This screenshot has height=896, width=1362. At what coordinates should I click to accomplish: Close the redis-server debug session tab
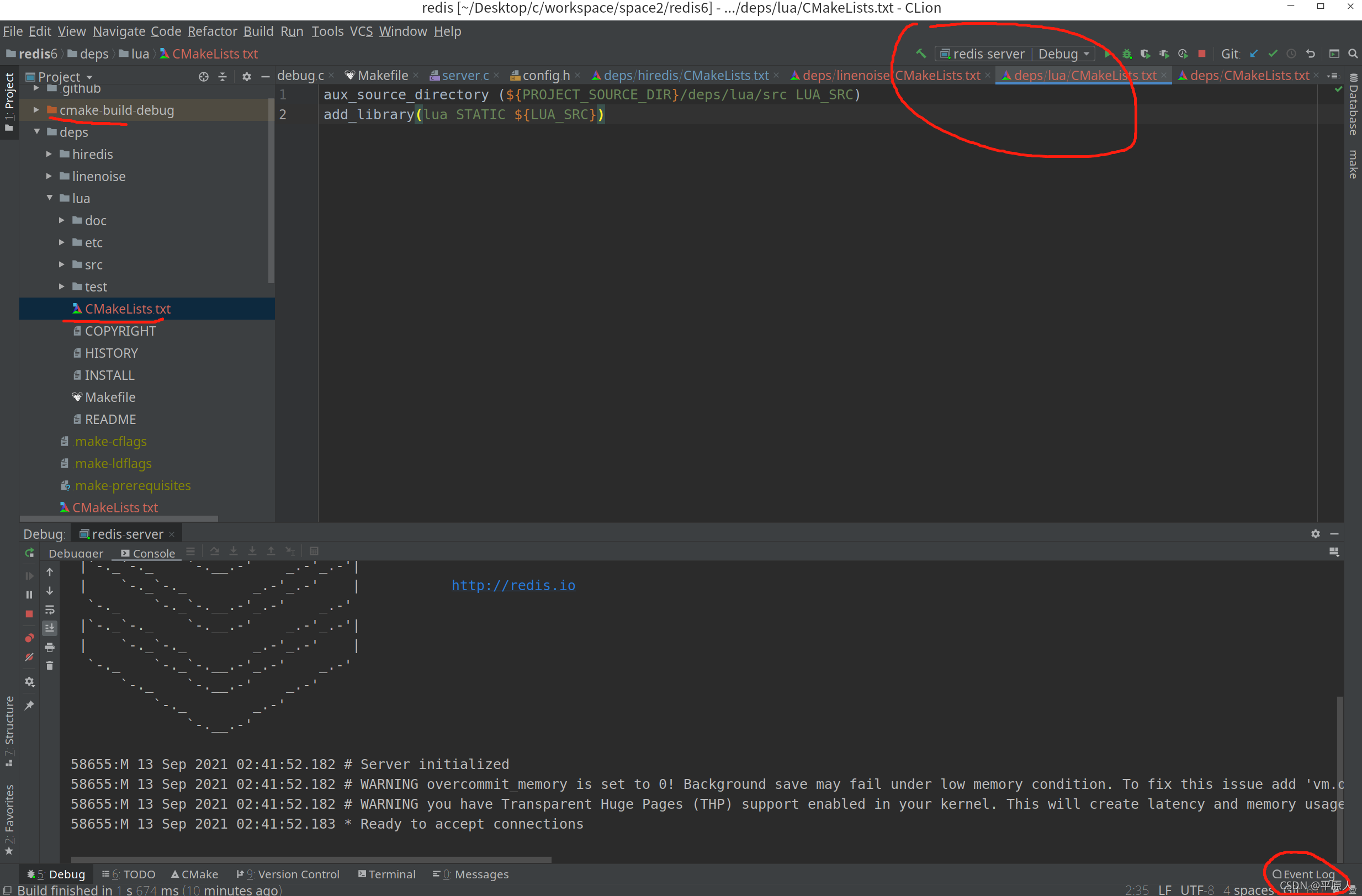tap(172, 534)
